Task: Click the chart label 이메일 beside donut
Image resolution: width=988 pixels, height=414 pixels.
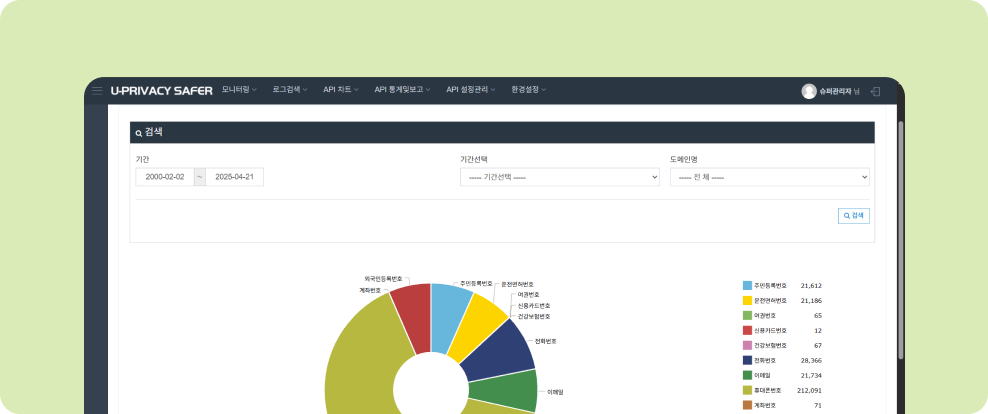Action: click(555, 391)
